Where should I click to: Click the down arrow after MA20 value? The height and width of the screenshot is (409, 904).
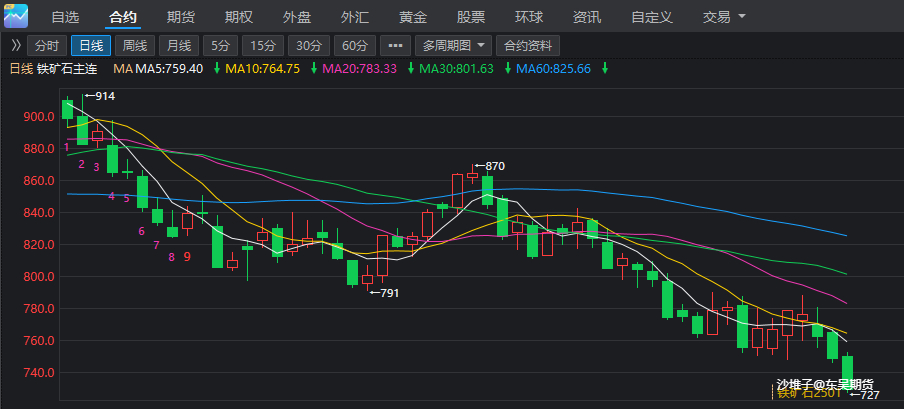410,69
